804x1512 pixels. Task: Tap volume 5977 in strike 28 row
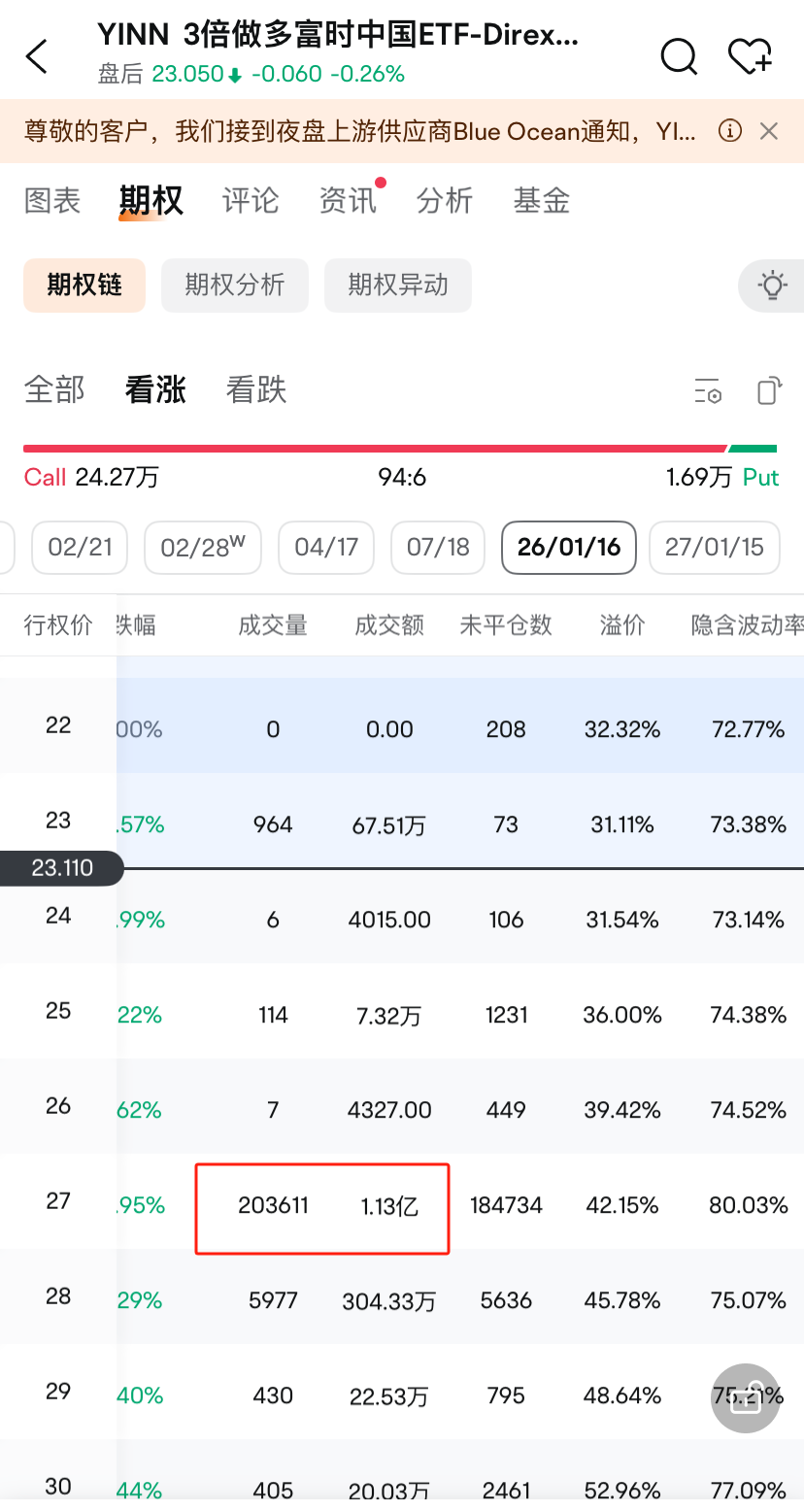273,1301
